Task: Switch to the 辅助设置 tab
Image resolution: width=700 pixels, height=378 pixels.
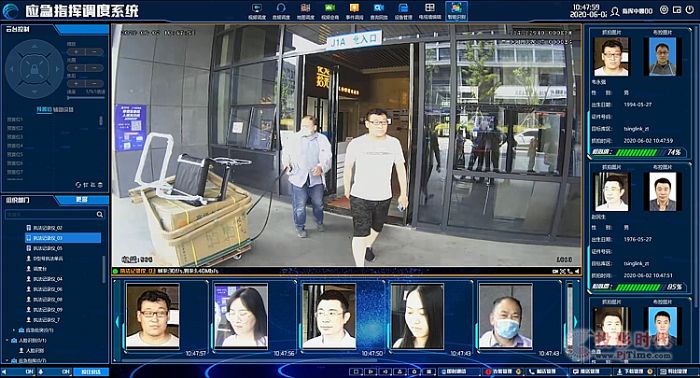Action: point(63,109)
